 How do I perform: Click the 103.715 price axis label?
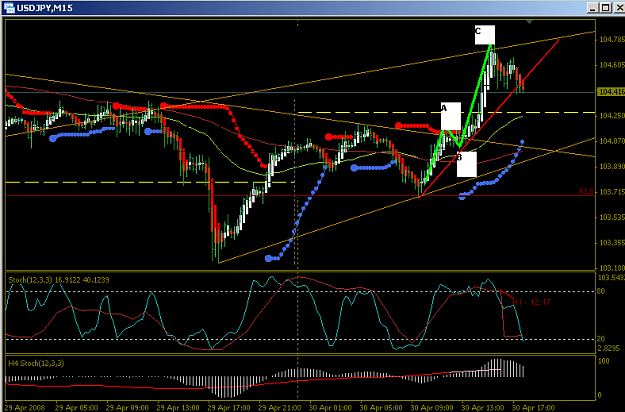point(612,192)
